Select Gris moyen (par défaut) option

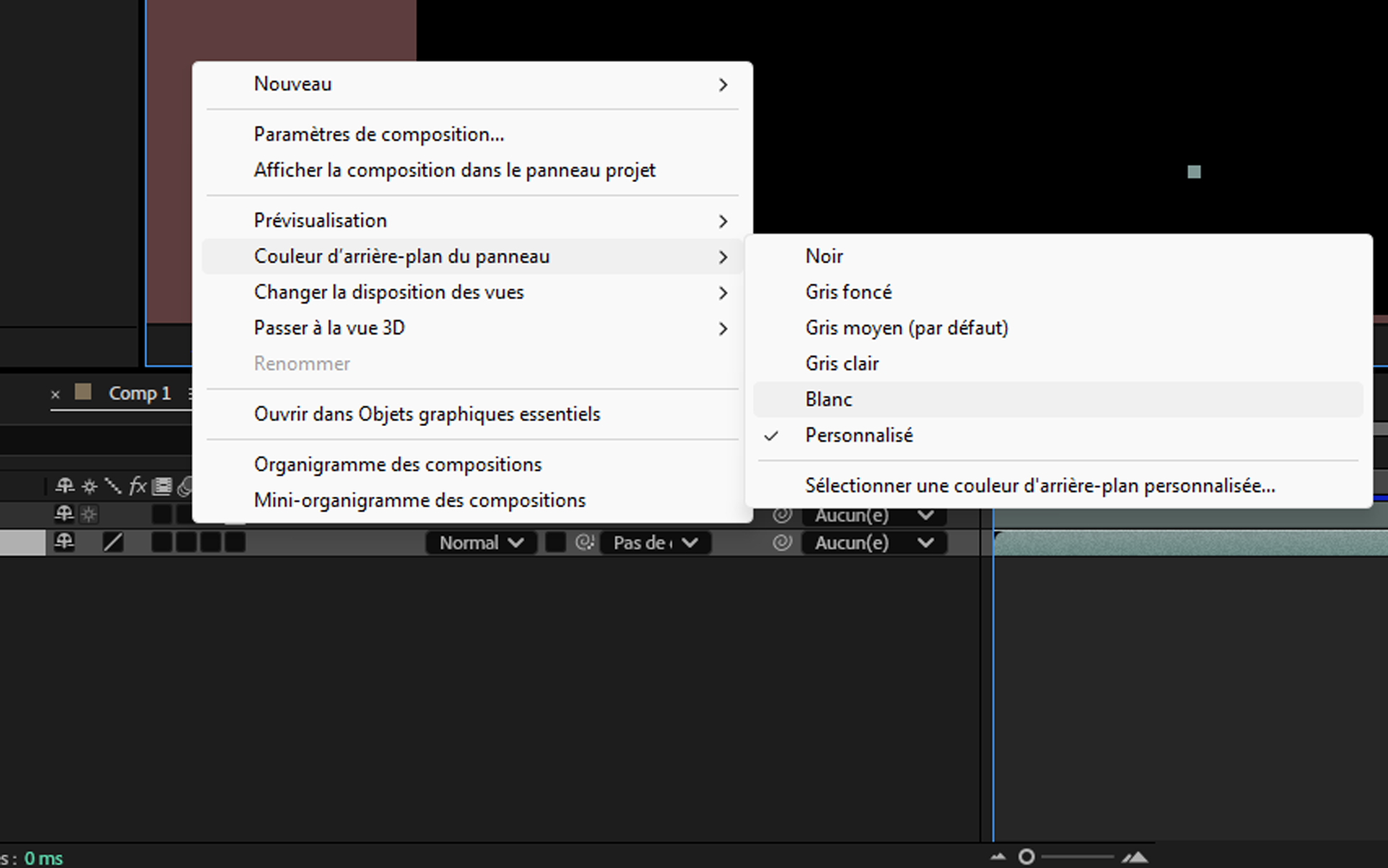[x=1058, y=328]
